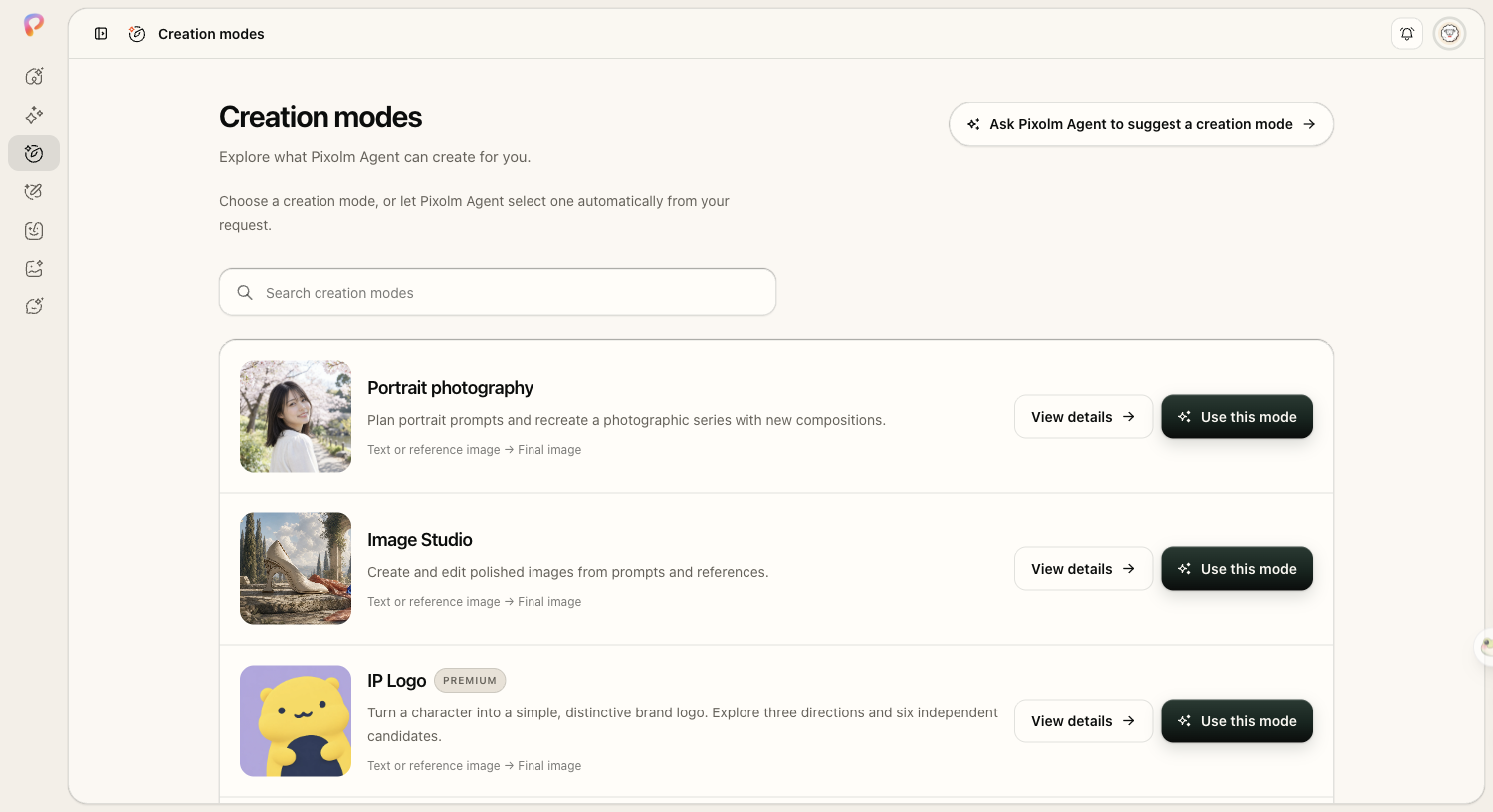Select the picture-with-sparkle sidebar icon
The image size is (1493, 812).
(x=34, y=269)
